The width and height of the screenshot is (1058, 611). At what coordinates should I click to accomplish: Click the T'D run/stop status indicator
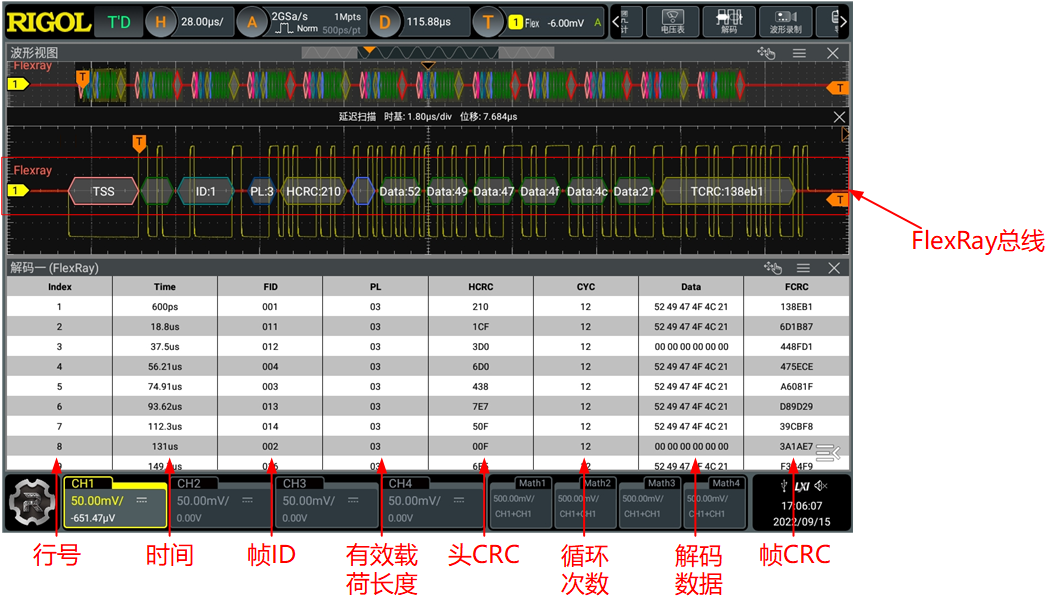(x=119, y=22)
